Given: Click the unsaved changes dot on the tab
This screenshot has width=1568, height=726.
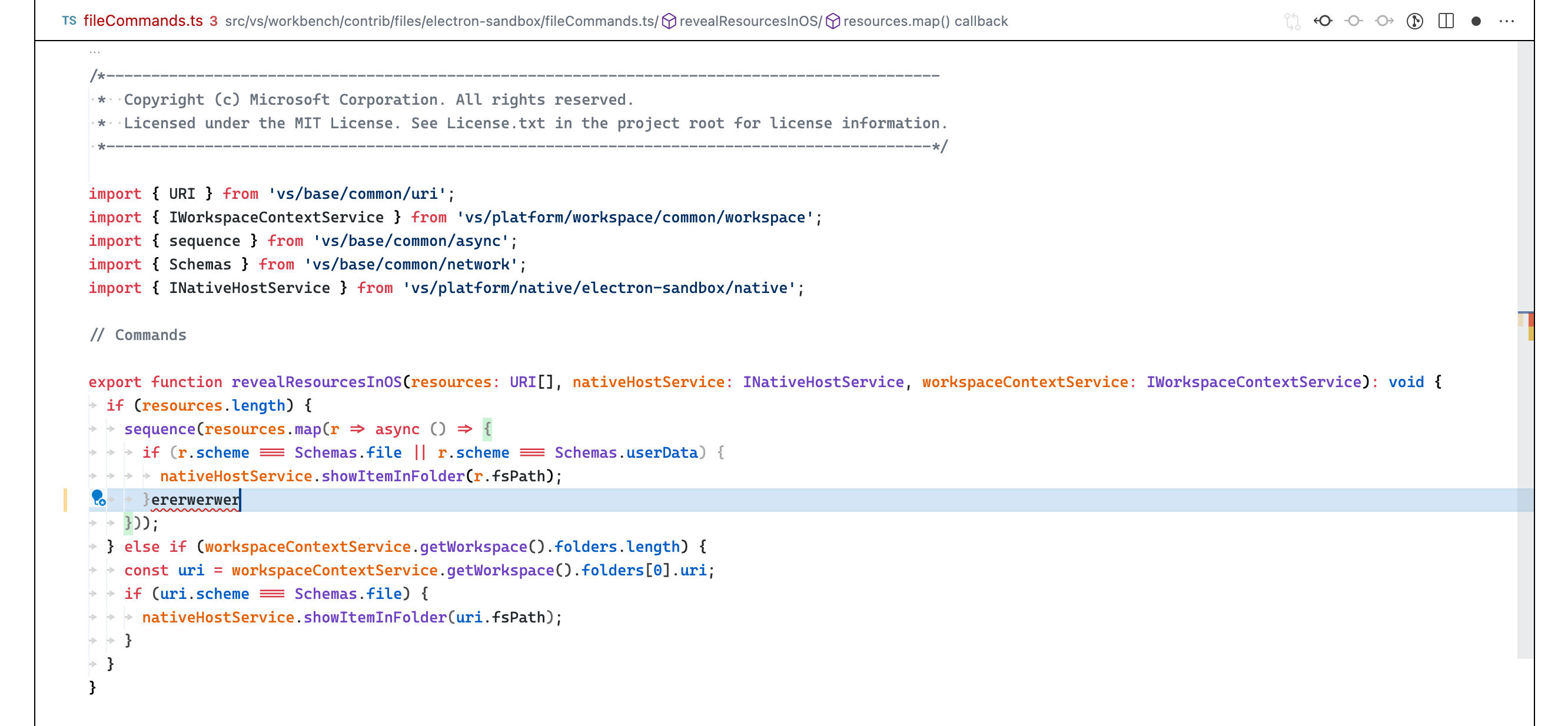Looking at the screenshot, I should pos(1476,21).
